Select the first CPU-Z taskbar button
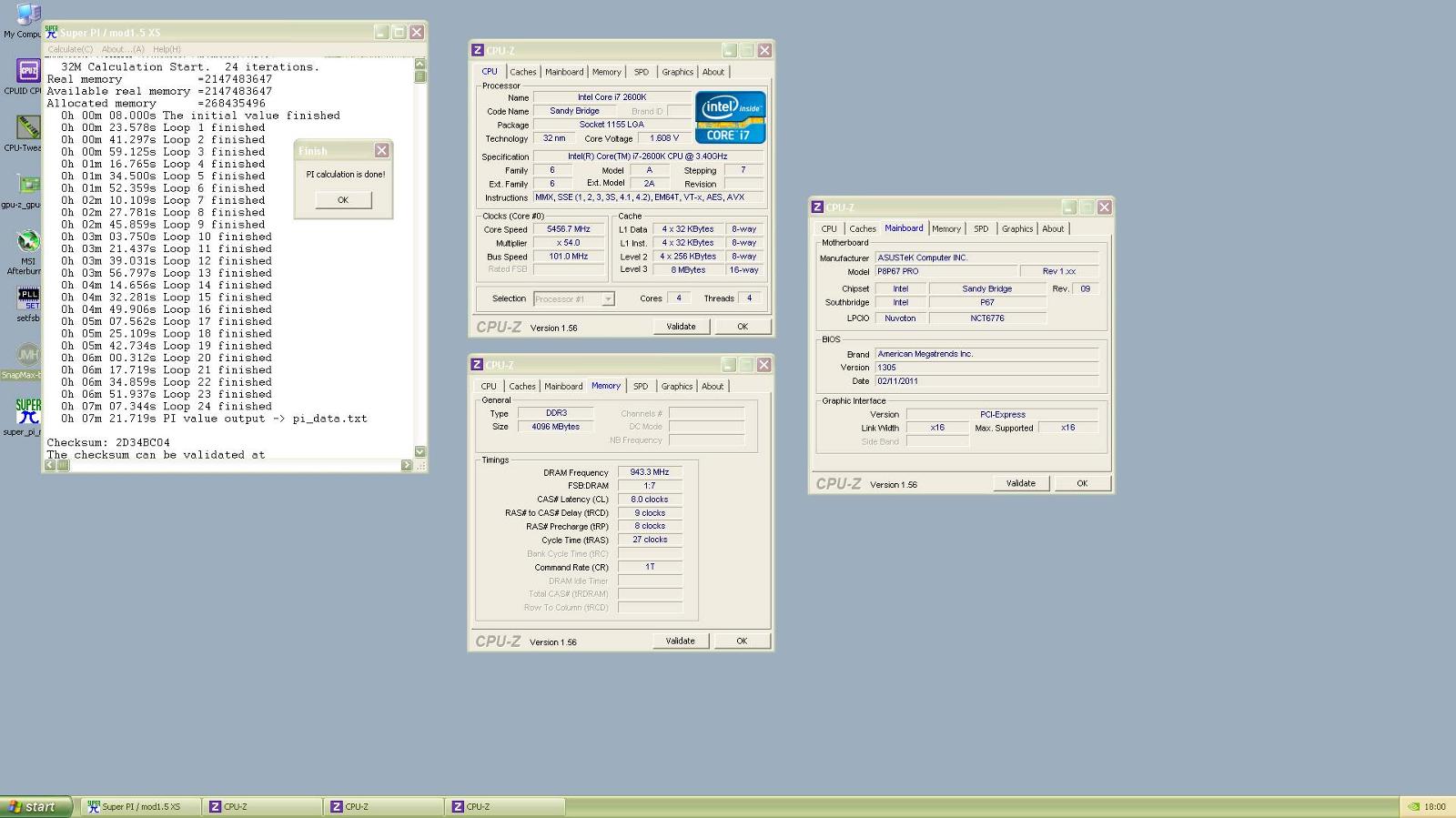Screen dimensions: 1456x818 click(263, 806)
